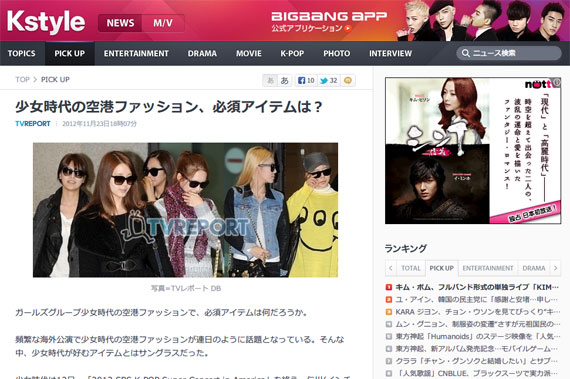Screen dimensions: 570x379
Task: Show next ranking tabs with right chevron
Action: click(555, 268)
